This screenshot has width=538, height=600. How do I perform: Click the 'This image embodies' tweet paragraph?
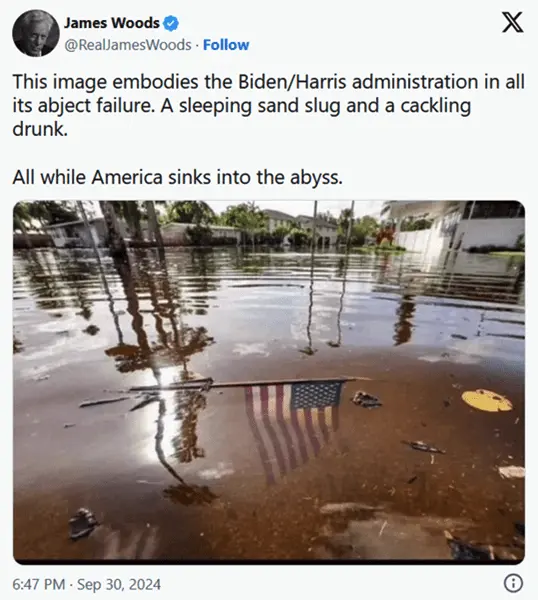(x=268, y=105)
